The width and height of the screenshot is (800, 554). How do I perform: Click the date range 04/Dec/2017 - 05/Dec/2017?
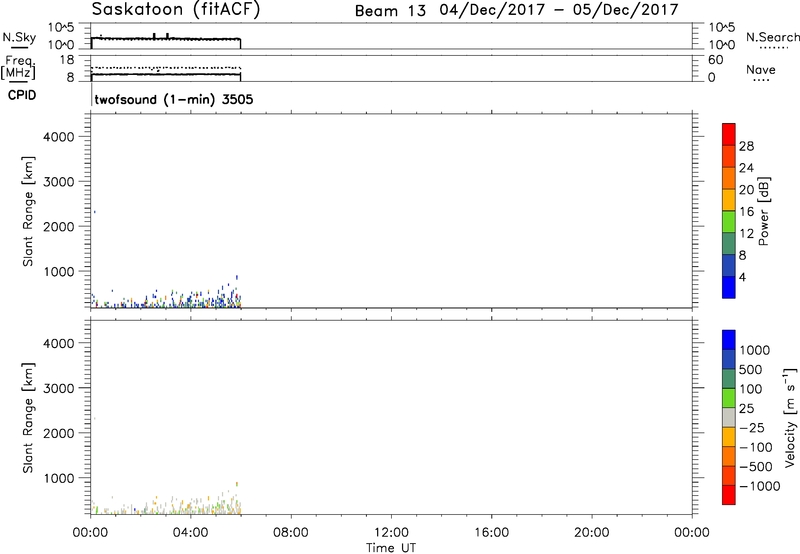point(559,10)
